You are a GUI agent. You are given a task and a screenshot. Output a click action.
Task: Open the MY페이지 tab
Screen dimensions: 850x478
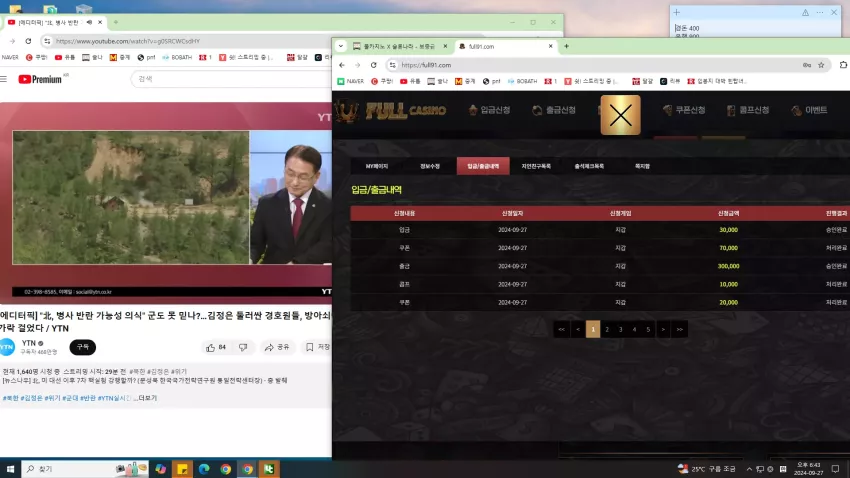point(377,166)
